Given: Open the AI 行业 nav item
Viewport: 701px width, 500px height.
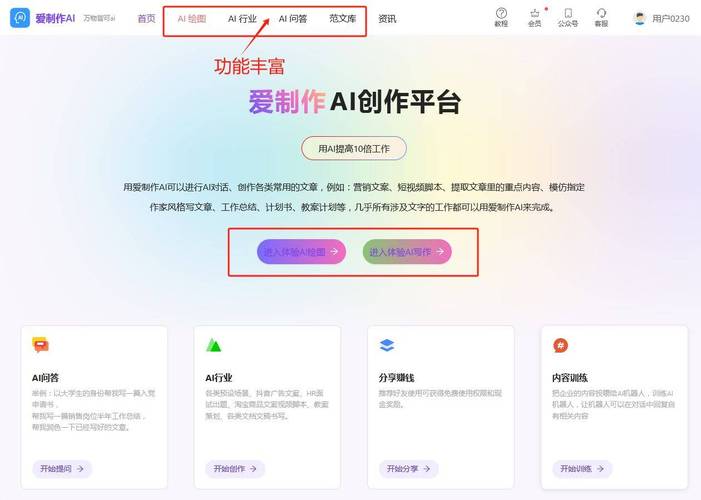Looking at the screenshot, I should pos(242,19).
